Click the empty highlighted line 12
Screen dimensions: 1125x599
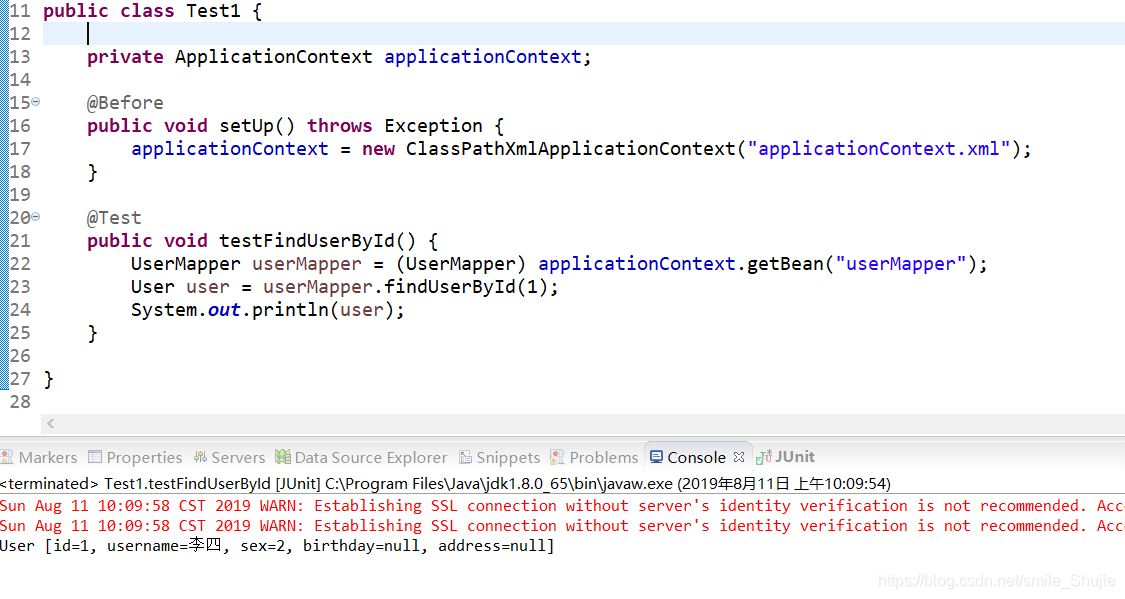[x=583, y=34]
